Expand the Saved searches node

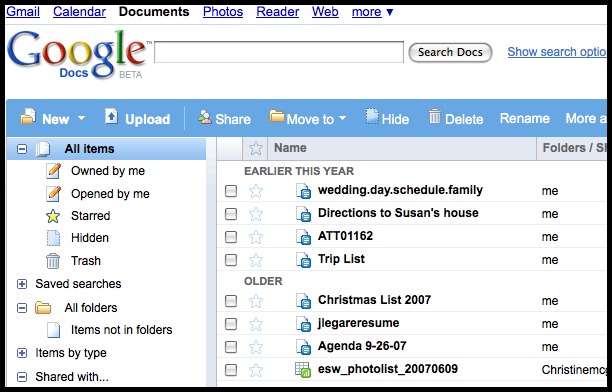pyautogui.click(x=22, y=284)
